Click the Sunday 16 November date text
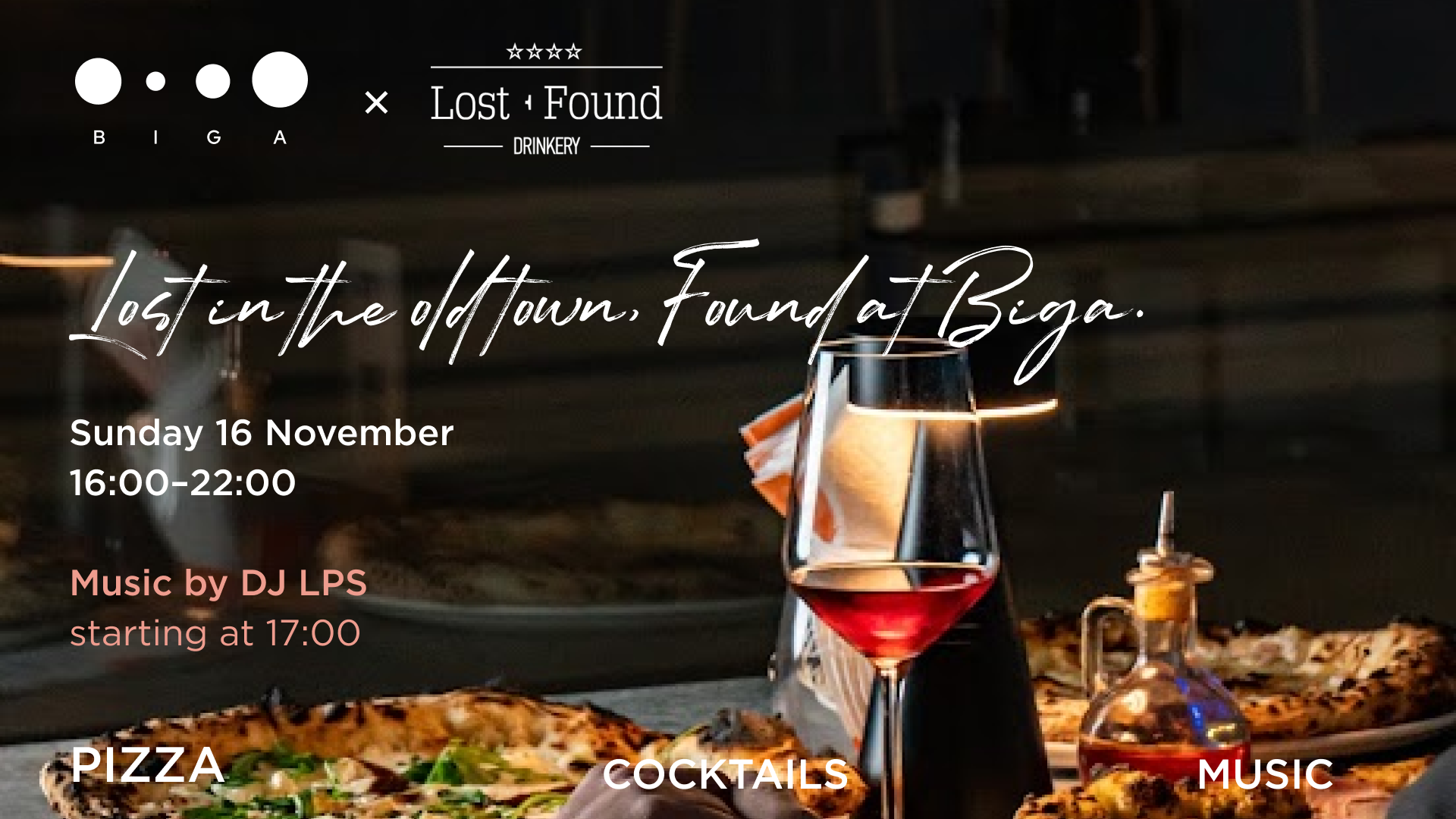The image size is (1456, 819). [262, 433]
